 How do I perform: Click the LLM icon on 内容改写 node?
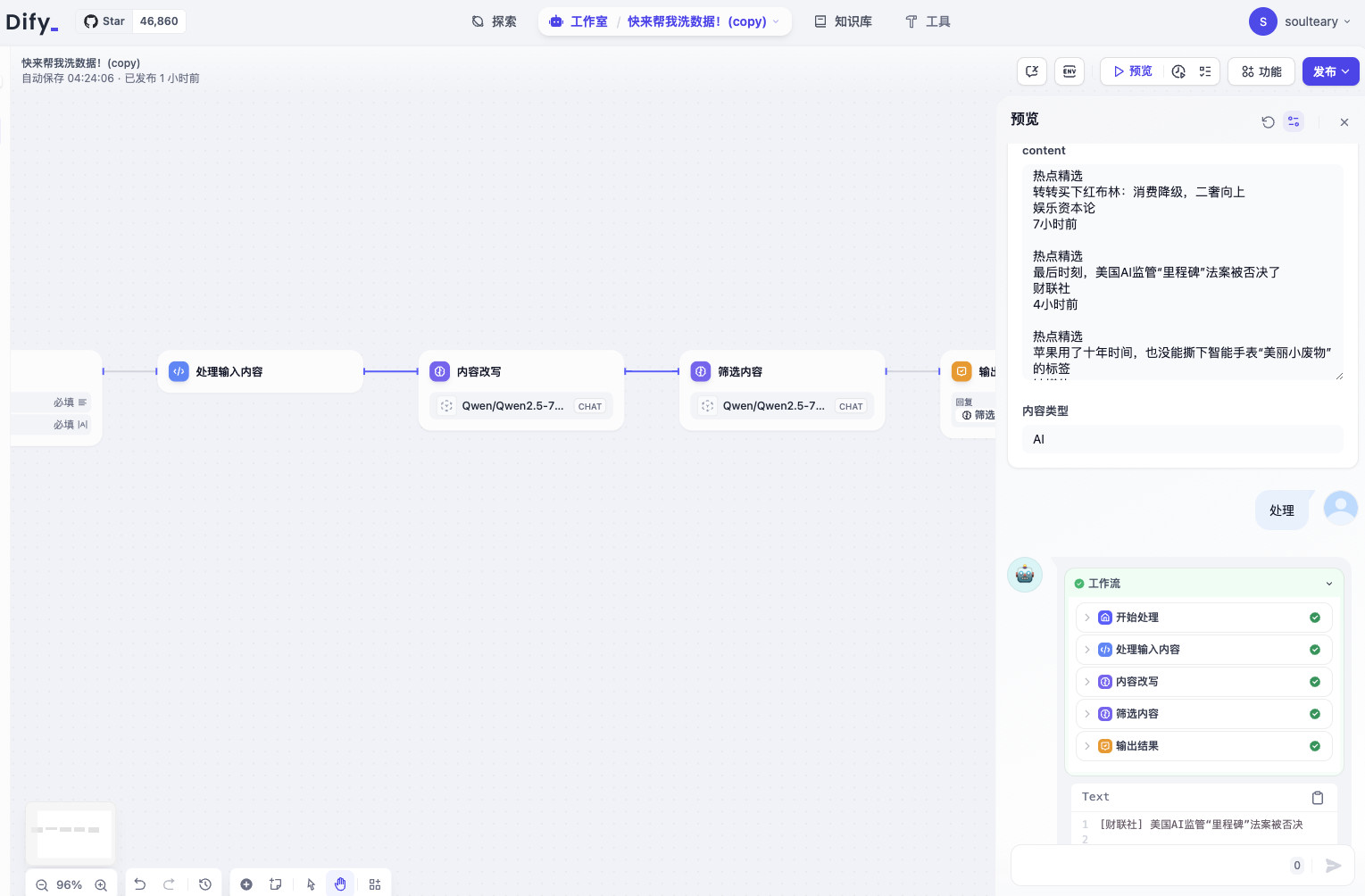click(x=440, y=371)
